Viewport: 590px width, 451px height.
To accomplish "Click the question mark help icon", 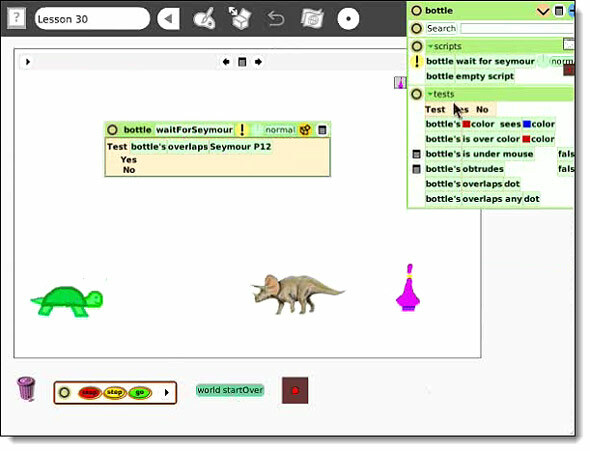I will [16, 18].
